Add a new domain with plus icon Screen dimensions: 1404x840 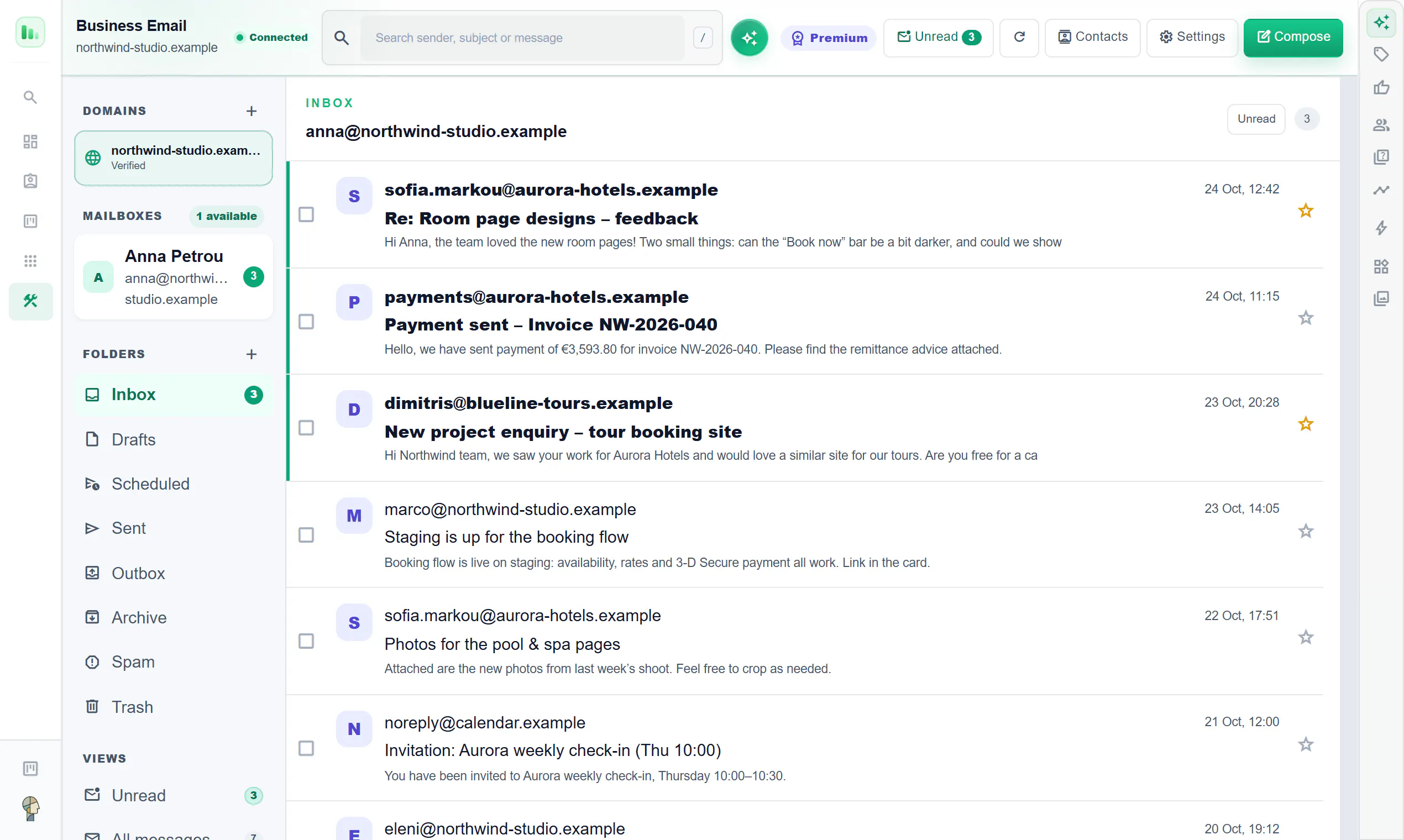(x=252, y=111)
